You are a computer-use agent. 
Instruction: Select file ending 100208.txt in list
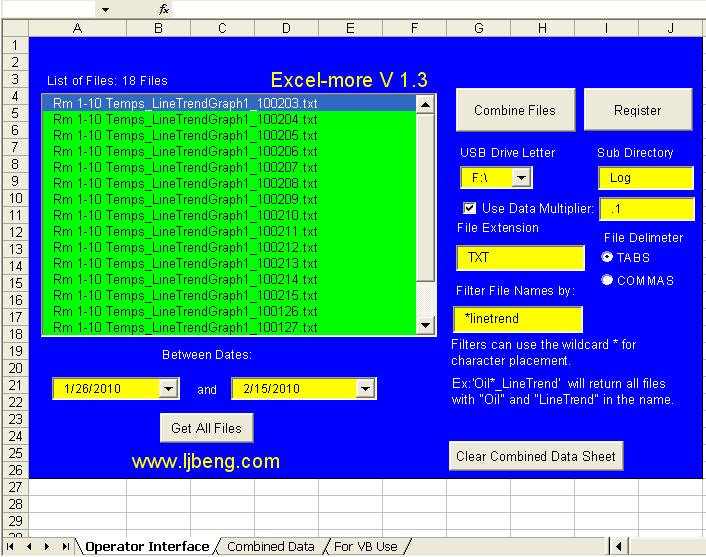[229, 183]
